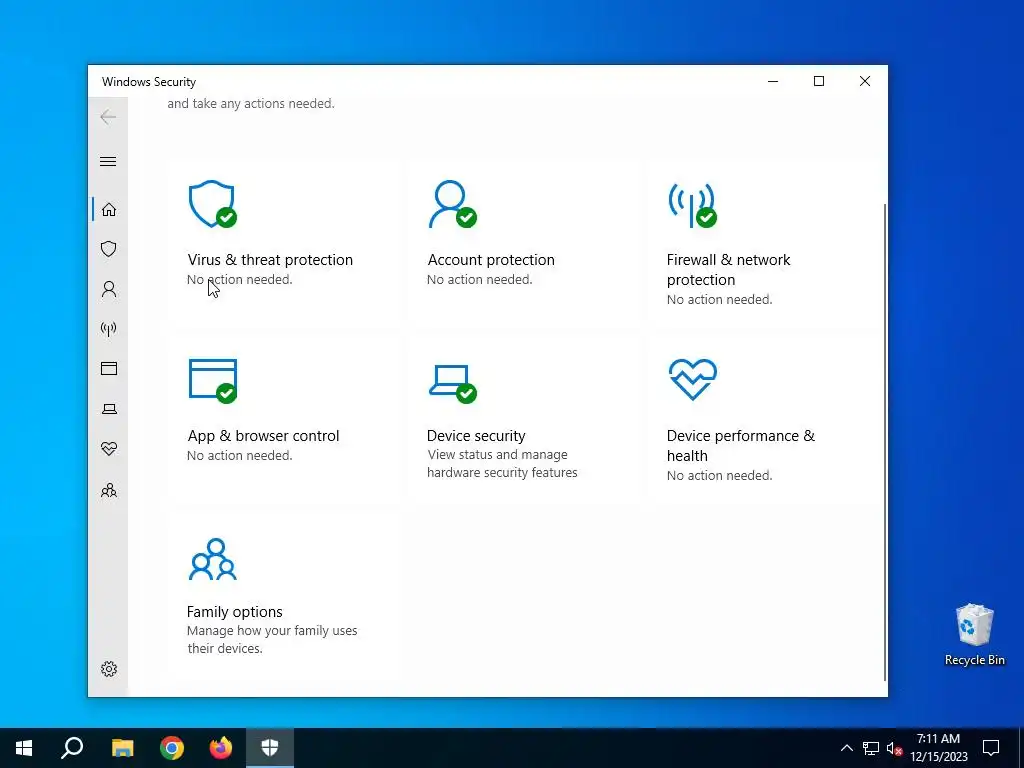Open App & browser control sidebar icon
Screen dimensions: 1024x768
click(x=109, y=368)
